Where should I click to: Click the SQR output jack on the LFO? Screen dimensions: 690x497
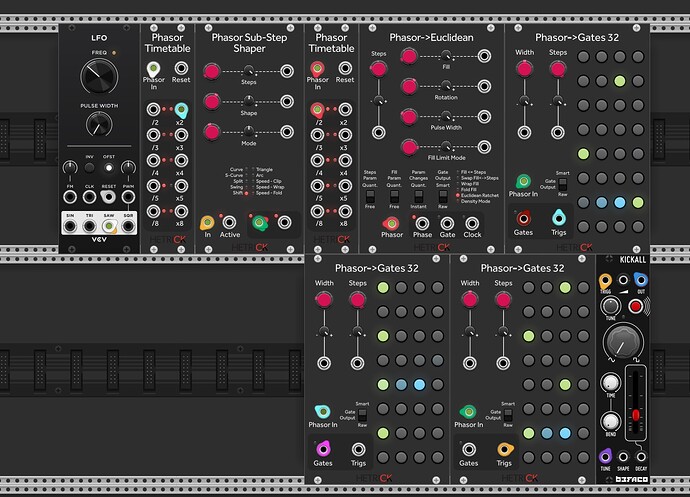pos(128,226)
